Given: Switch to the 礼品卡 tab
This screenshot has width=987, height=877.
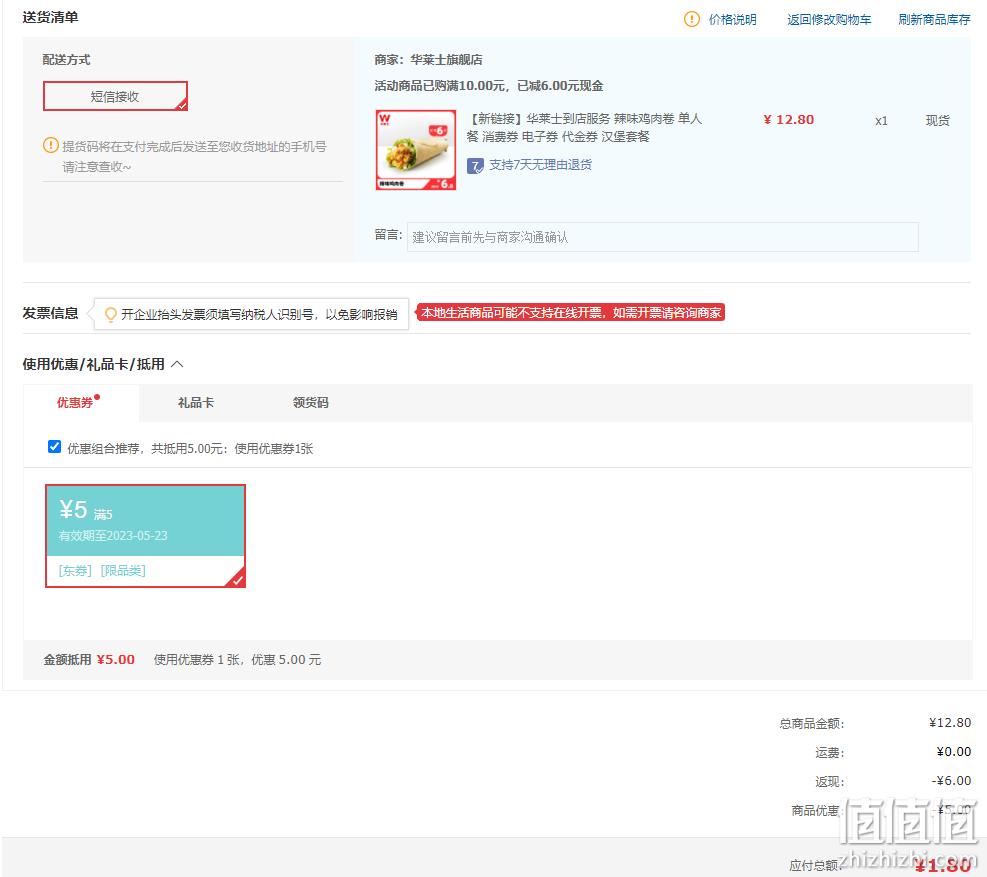Looking at the screenshot, I should [x=196, y=402].
